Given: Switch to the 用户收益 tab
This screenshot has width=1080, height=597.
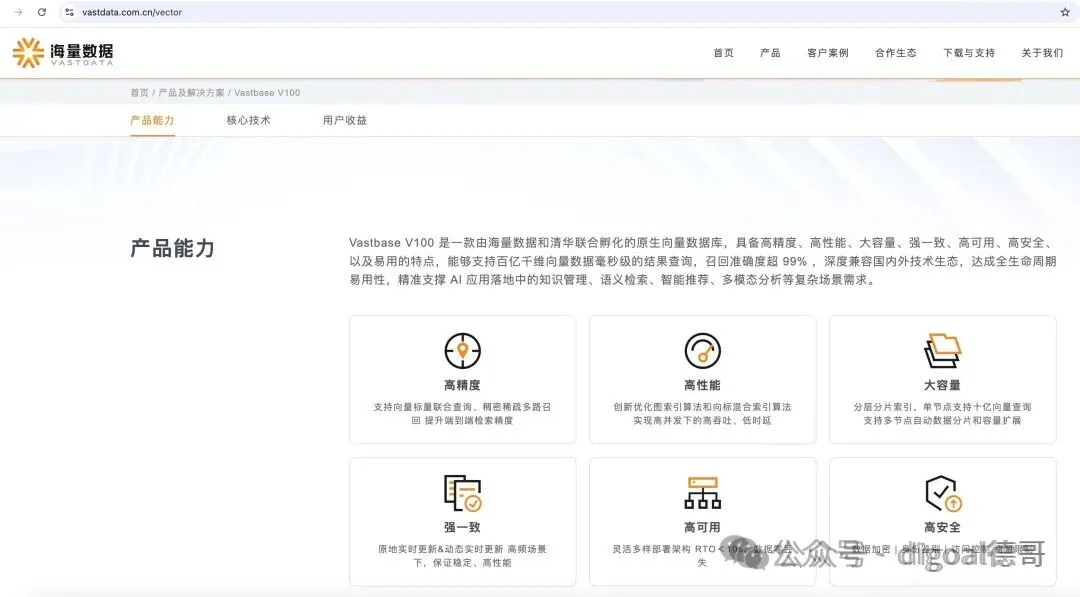Looking at the screenshot, I should click(x=345, y=121).
